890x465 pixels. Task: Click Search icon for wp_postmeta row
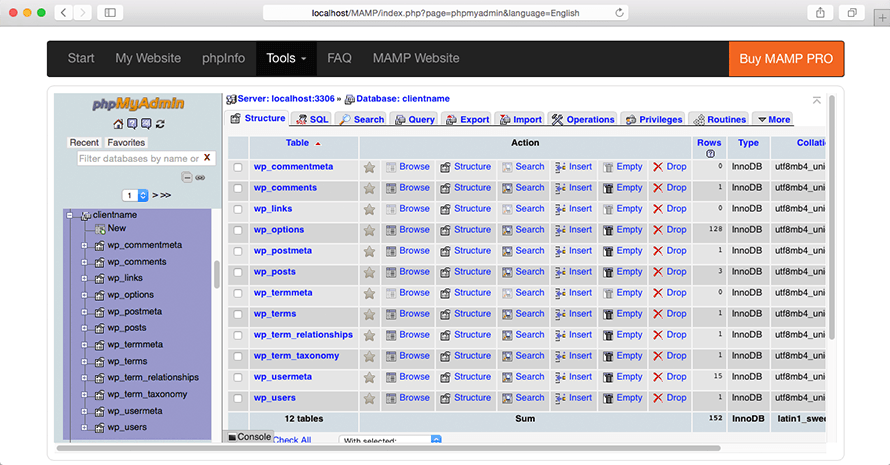coord(507,252)
